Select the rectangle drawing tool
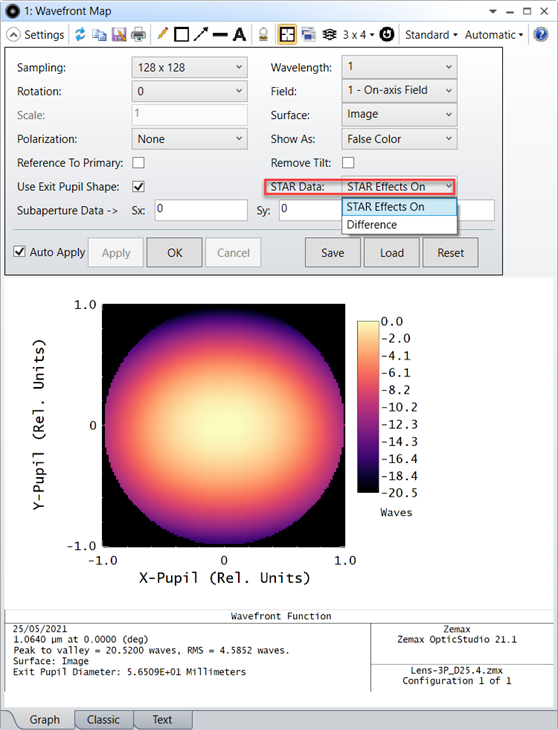This screenshot has height=730, width=558. (181, 34)
